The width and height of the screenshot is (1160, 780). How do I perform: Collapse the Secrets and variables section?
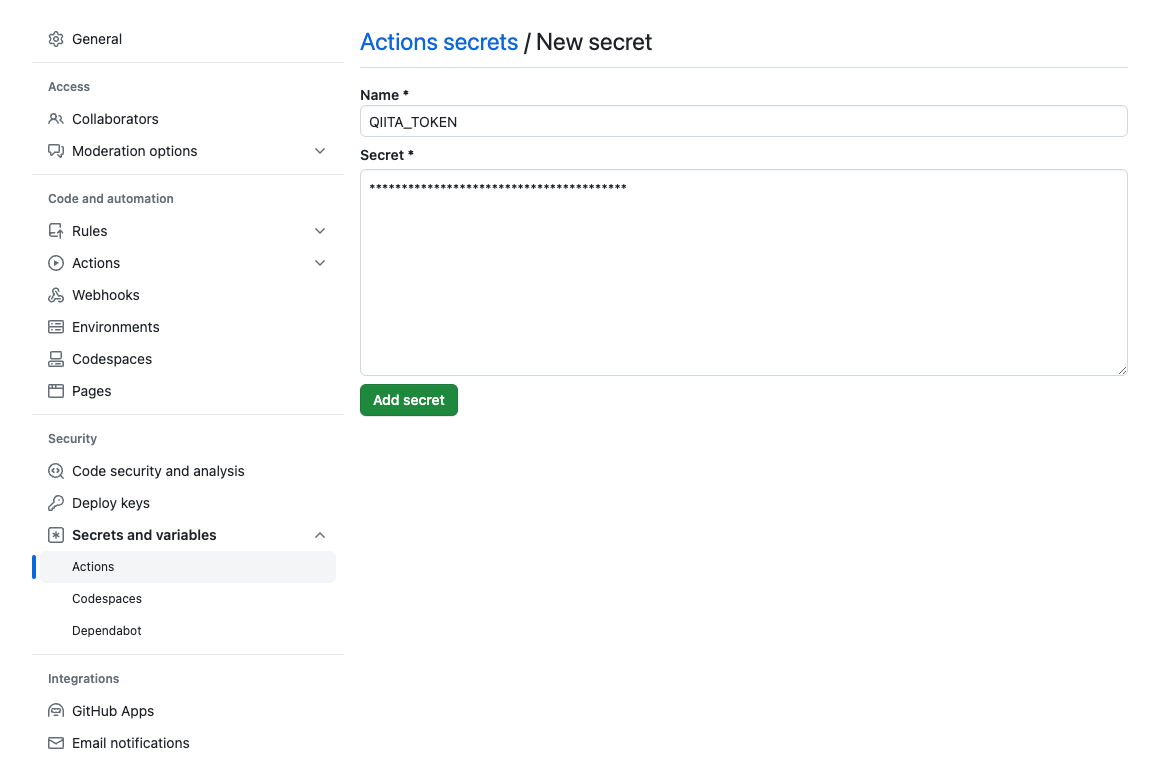pyautogui.click(x=320, y=535)
